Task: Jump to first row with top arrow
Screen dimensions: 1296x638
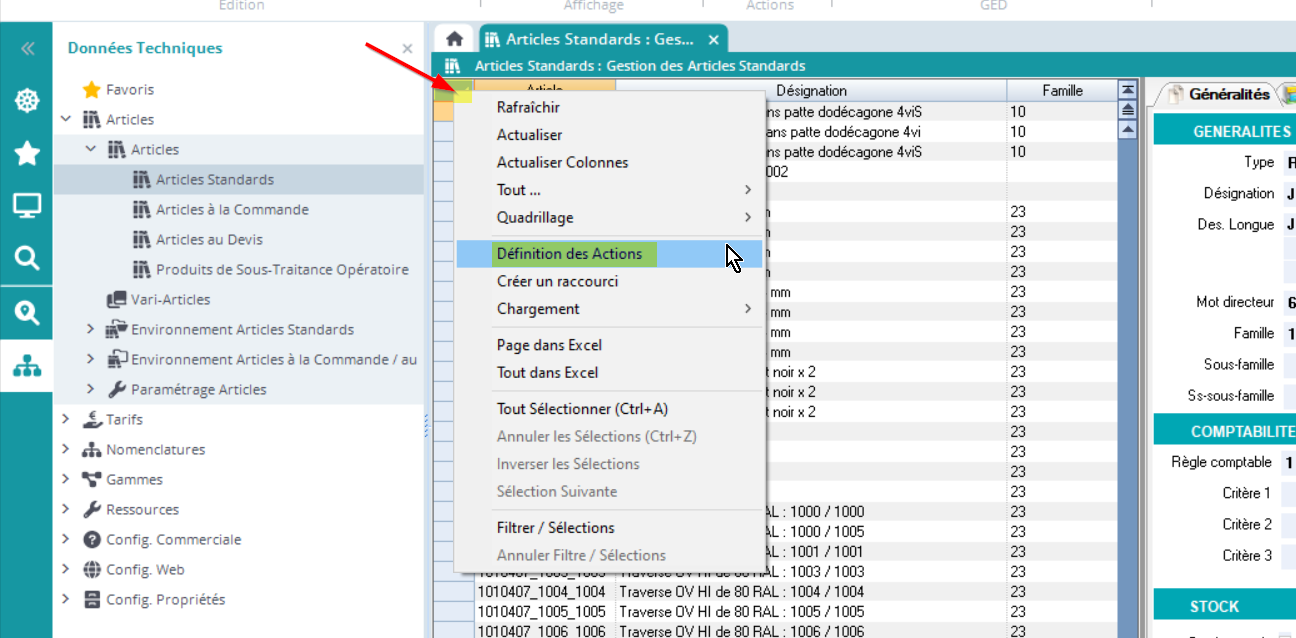Action: (1128, 91)
